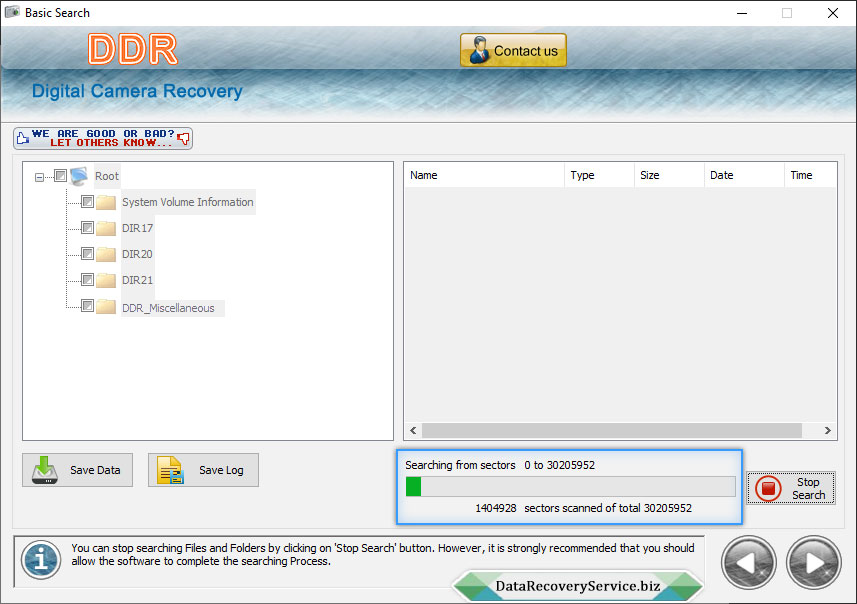
Task: Sort by the Name column header
Action: coord(484,175)
